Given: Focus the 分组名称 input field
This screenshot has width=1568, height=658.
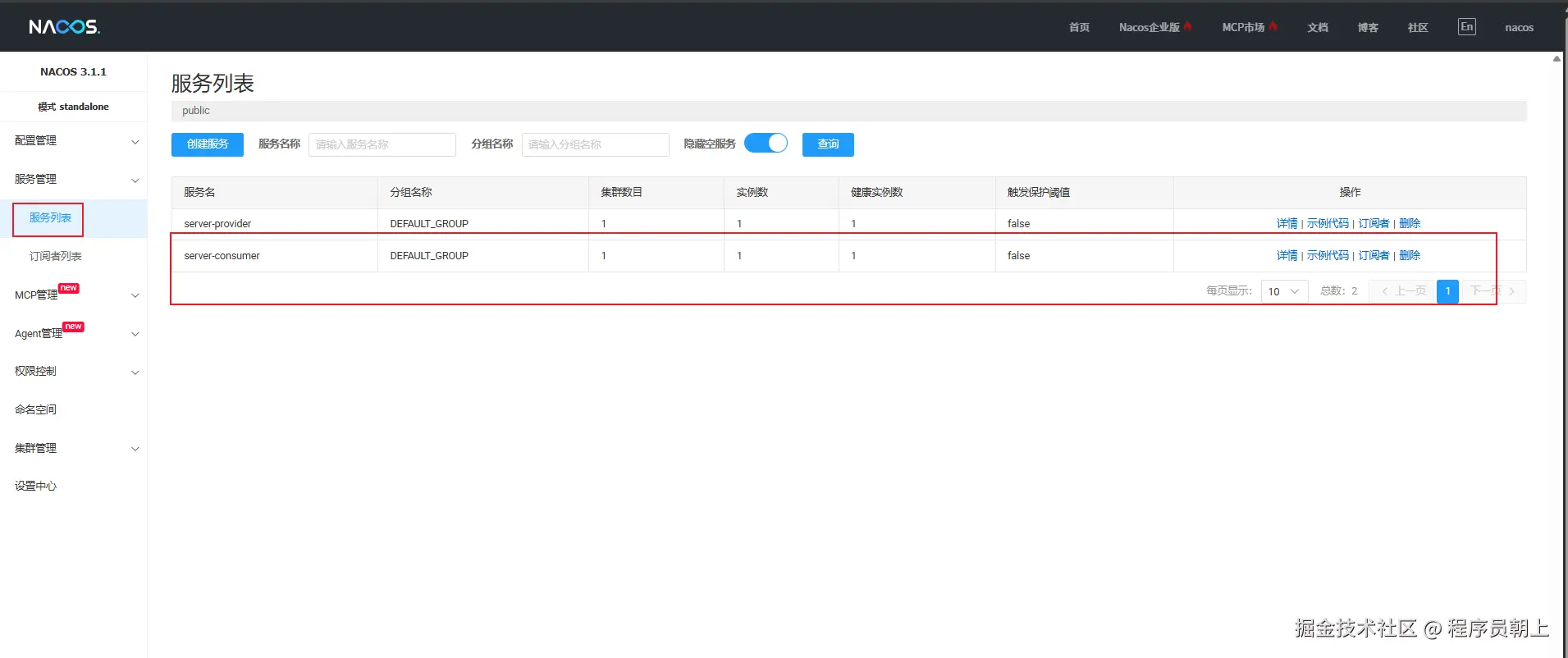Looking at the screenshot, I should click(x=596, y=144).
